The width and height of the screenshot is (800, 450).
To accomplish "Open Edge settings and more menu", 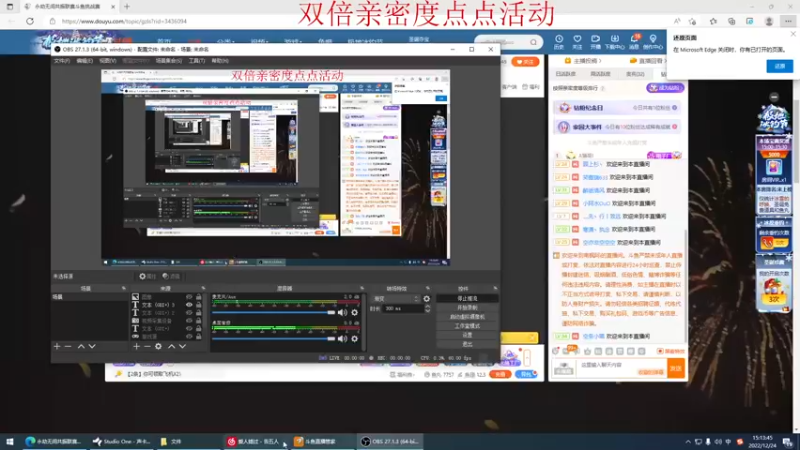I will pyautogui.click(x=788, y=21).
